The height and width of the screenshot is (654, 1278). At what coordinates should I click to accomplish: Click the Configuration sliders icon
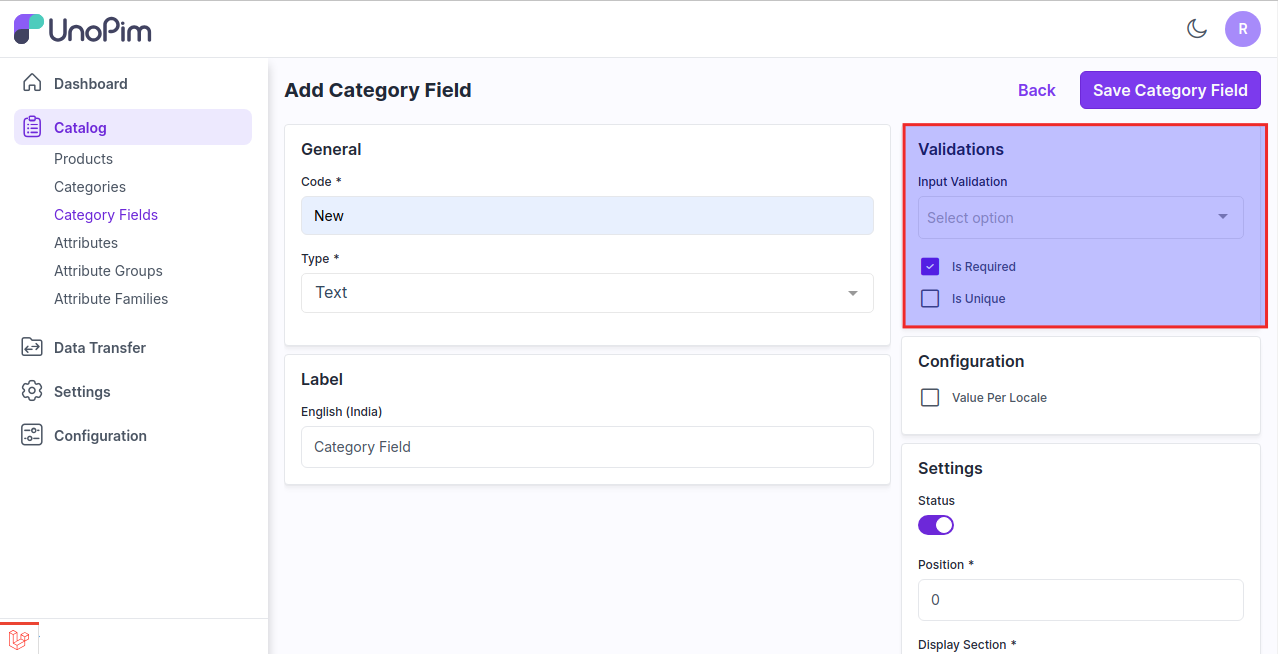[32, 435]
